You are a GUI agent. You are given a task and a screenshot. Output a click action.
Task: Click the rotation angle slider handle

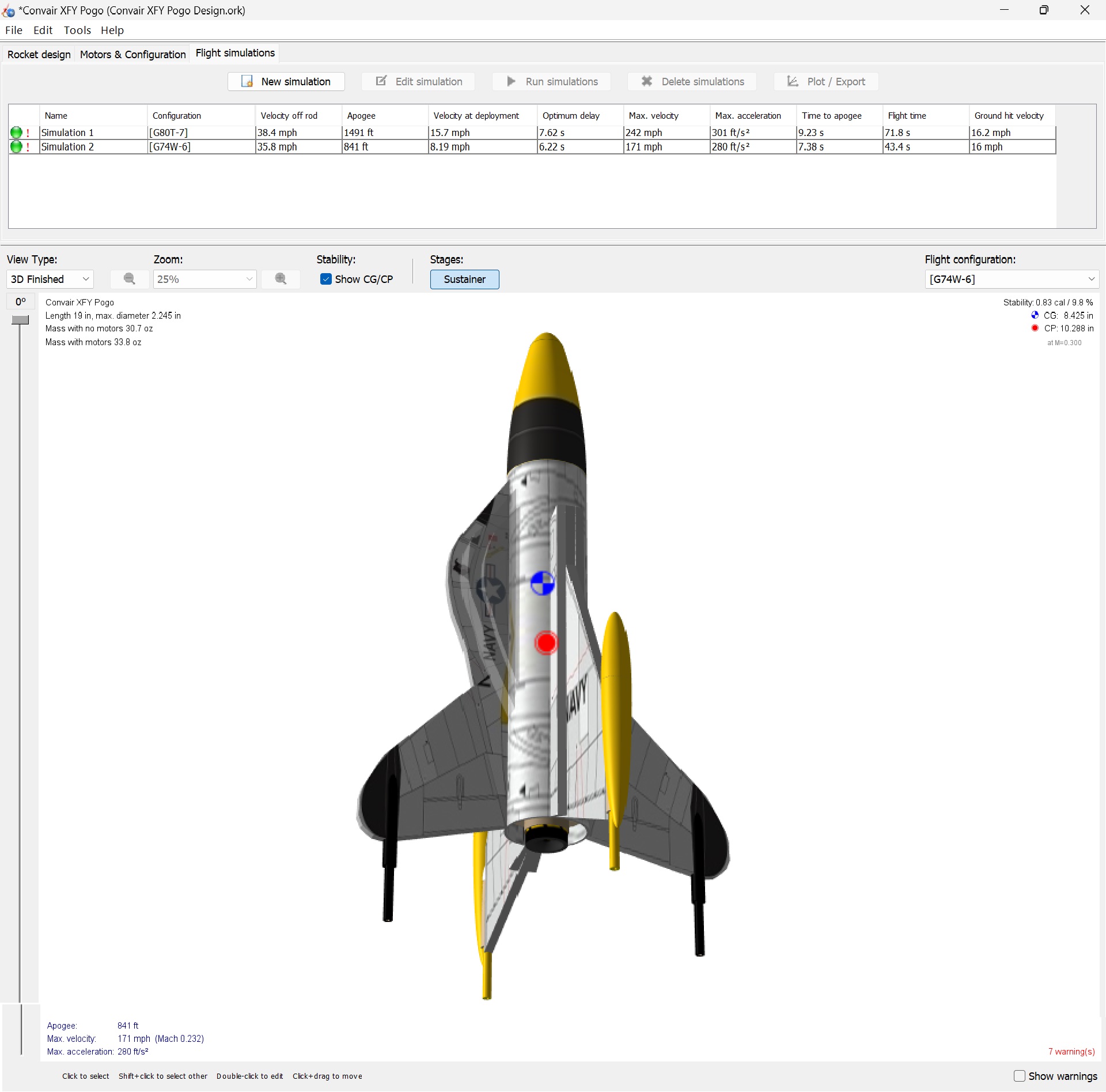pos(20,320)
